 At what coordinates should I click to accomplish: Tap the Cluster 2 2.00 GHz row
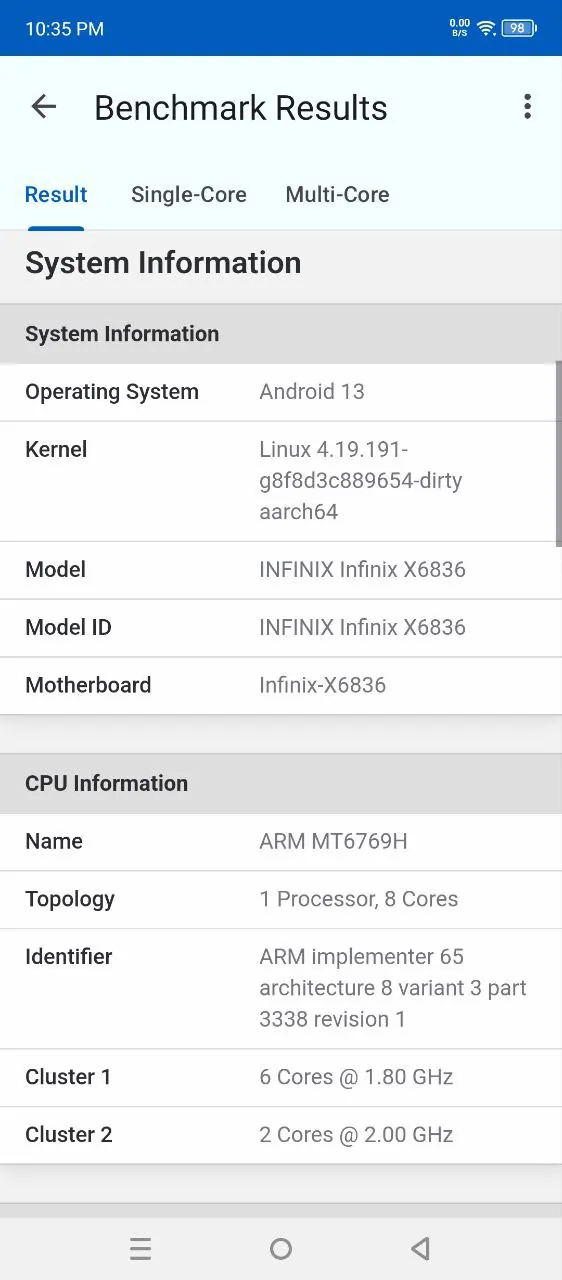pos(281,1135)
